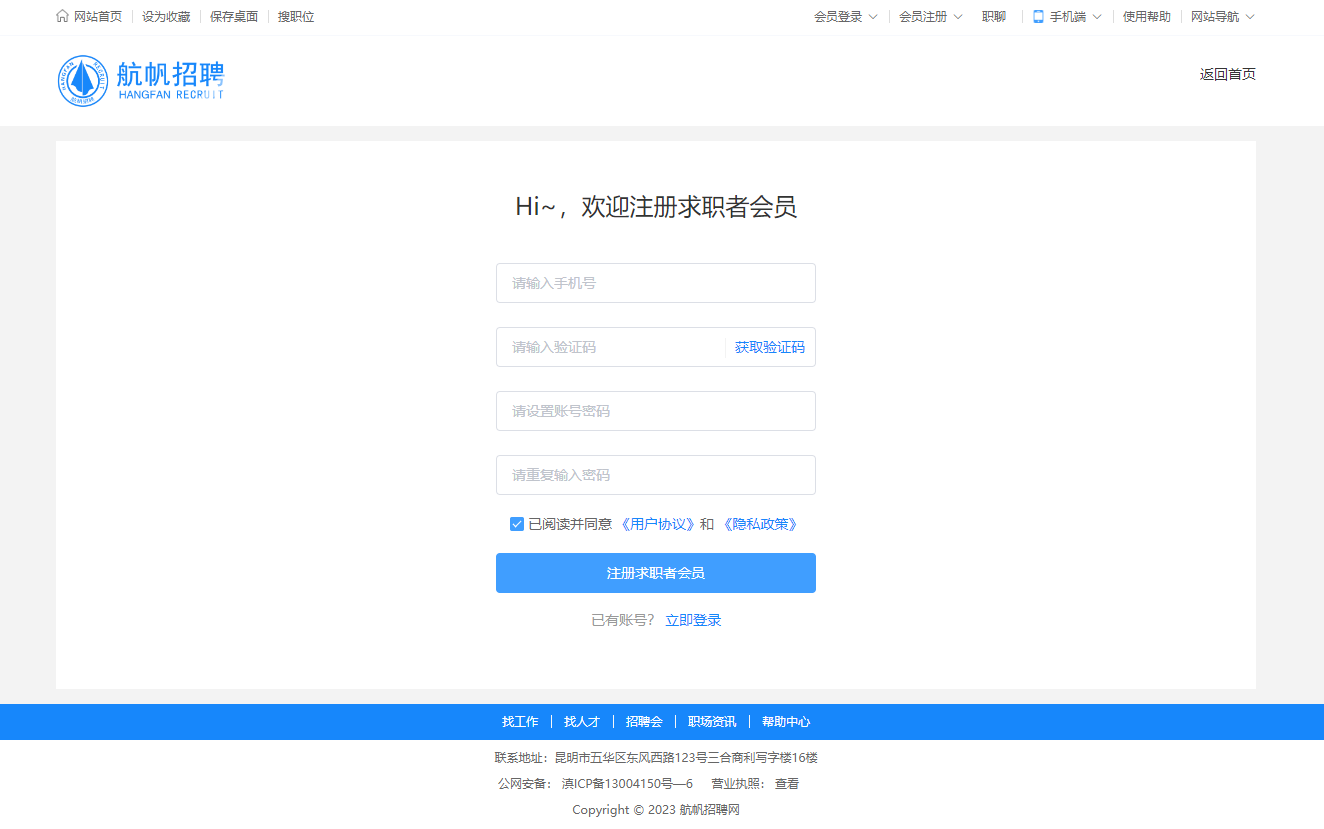Click the 航帆招聘 sailboat logo

tap(82, 81)
